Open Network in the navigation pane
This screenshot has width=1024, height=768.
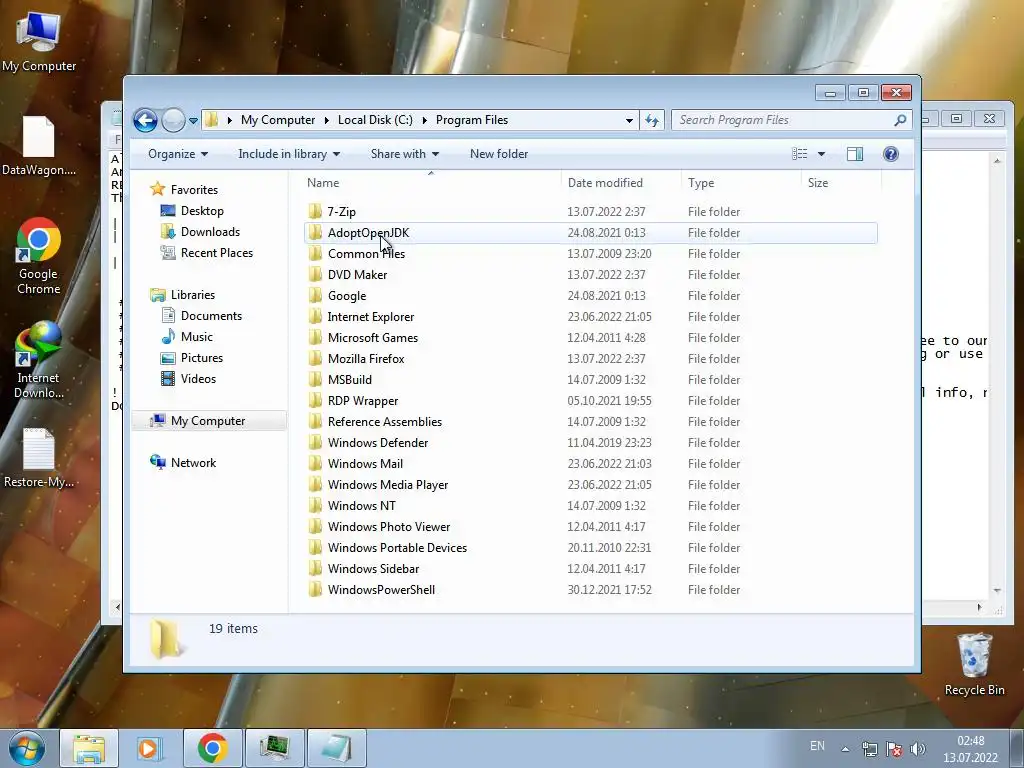tap(193, 462)
